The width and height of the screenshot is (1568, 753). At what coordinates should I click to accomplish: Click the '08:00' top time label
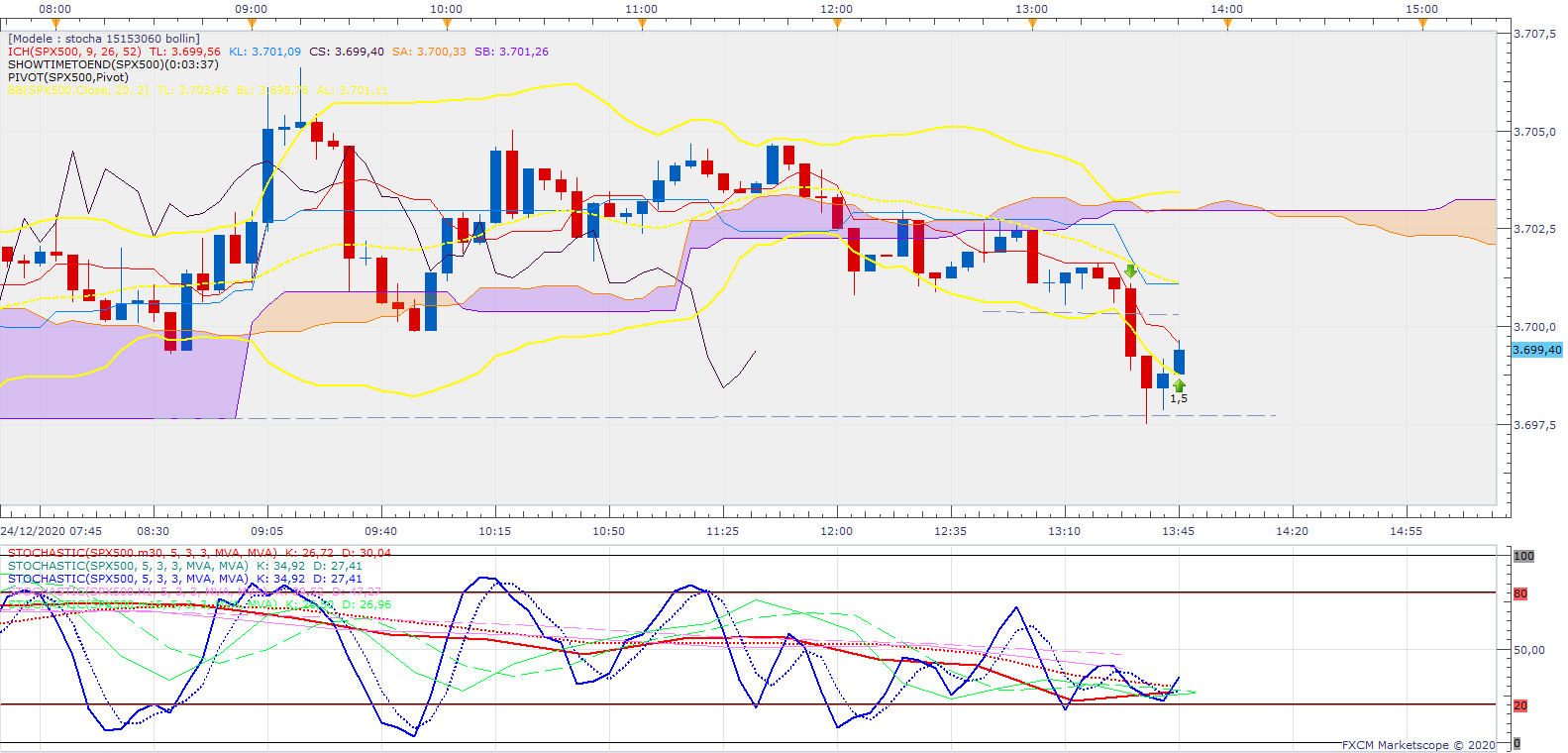55,9
